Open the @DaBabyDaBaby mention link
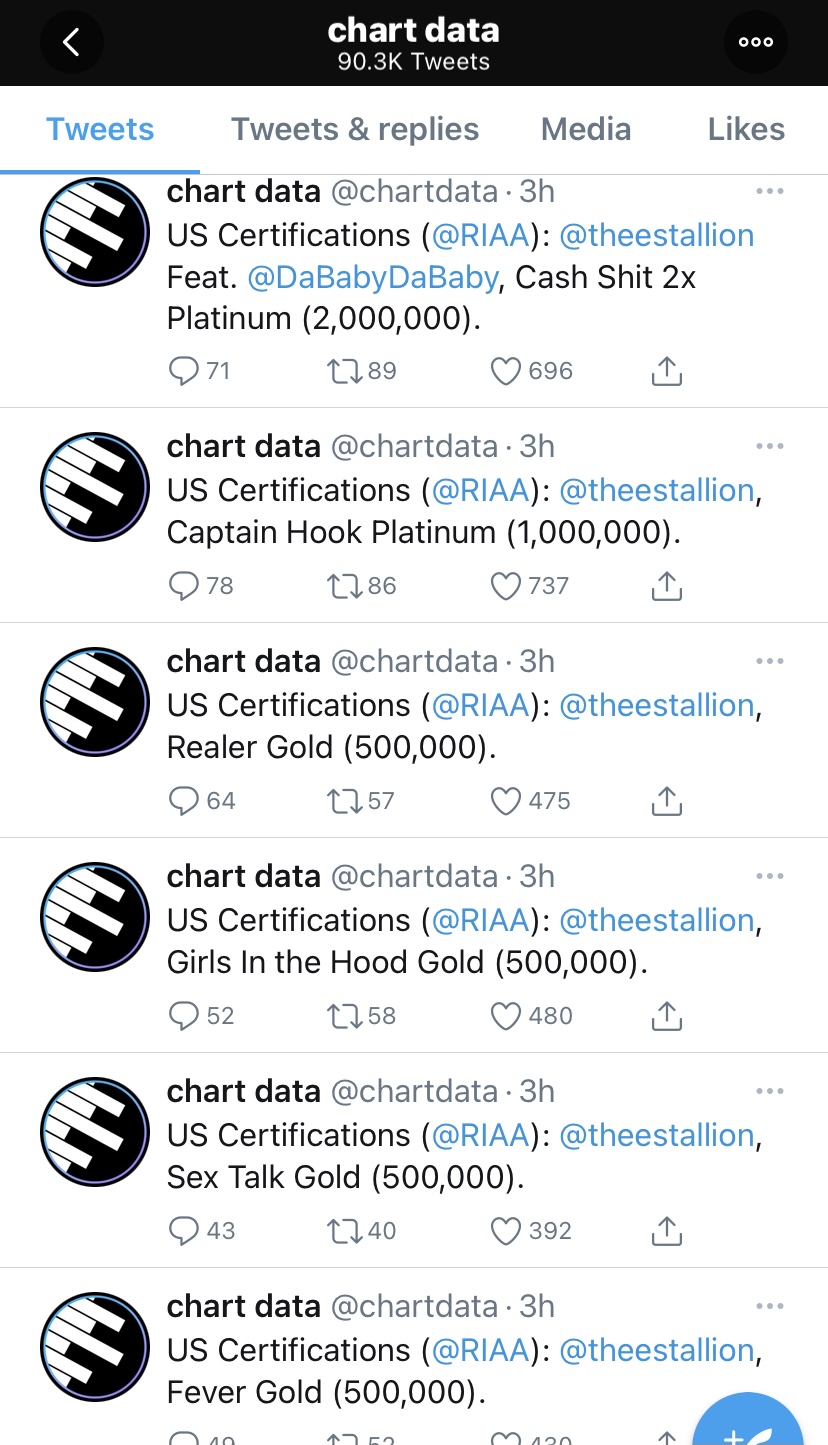 (x=372, y=277)
